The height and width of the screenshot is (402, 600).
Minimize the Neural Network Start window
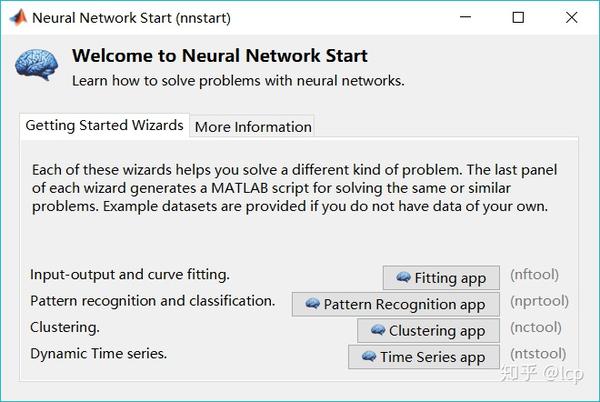[465, 17]
